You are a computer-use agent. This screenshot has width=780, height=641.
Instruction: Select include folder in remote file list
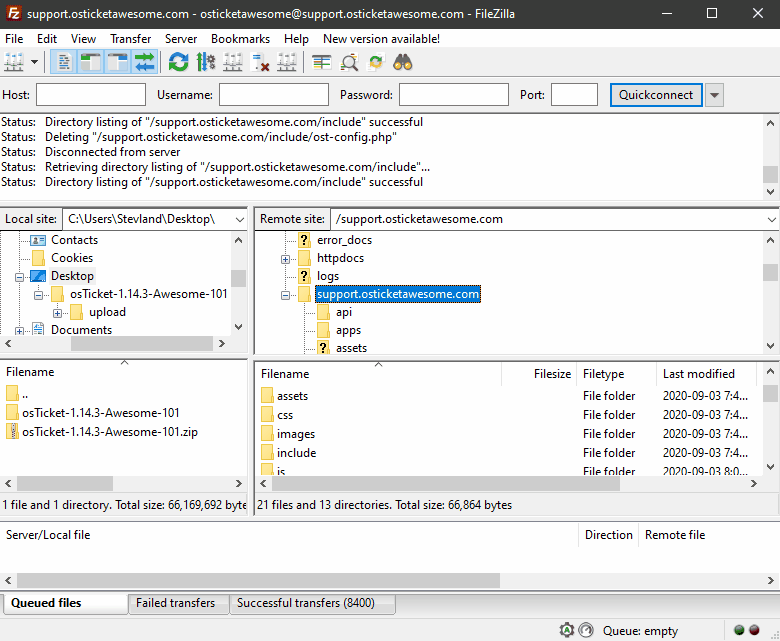pyautogui.click(x=296, y=453)
